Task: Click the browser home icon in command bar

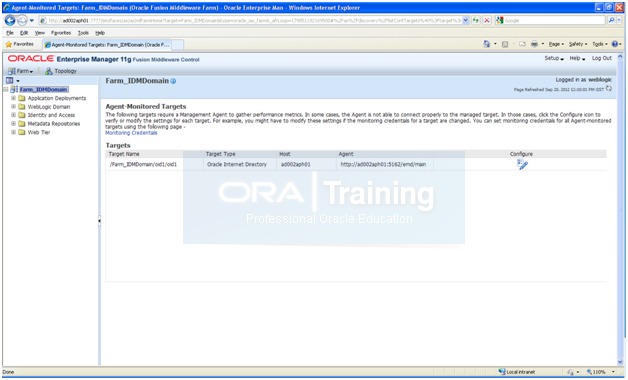Action: (487, 44)
